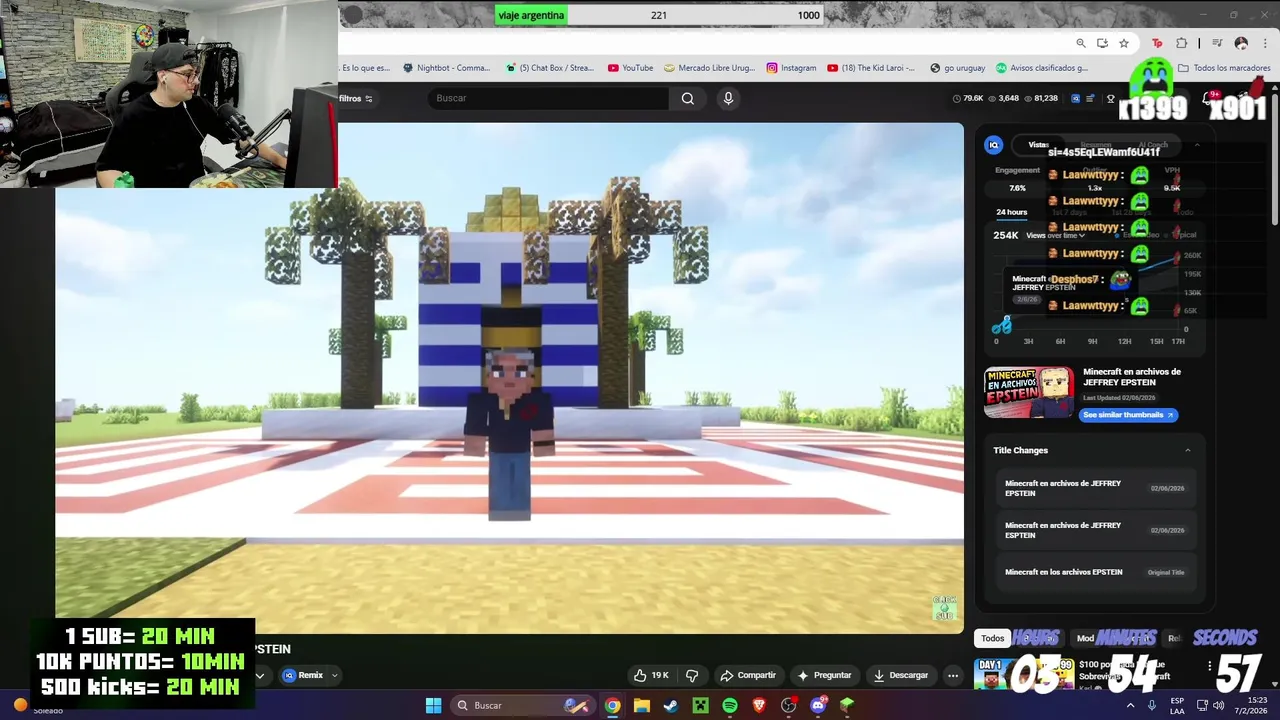Click the Compartir share button
1280x720 pixels.
click(748, 675)
